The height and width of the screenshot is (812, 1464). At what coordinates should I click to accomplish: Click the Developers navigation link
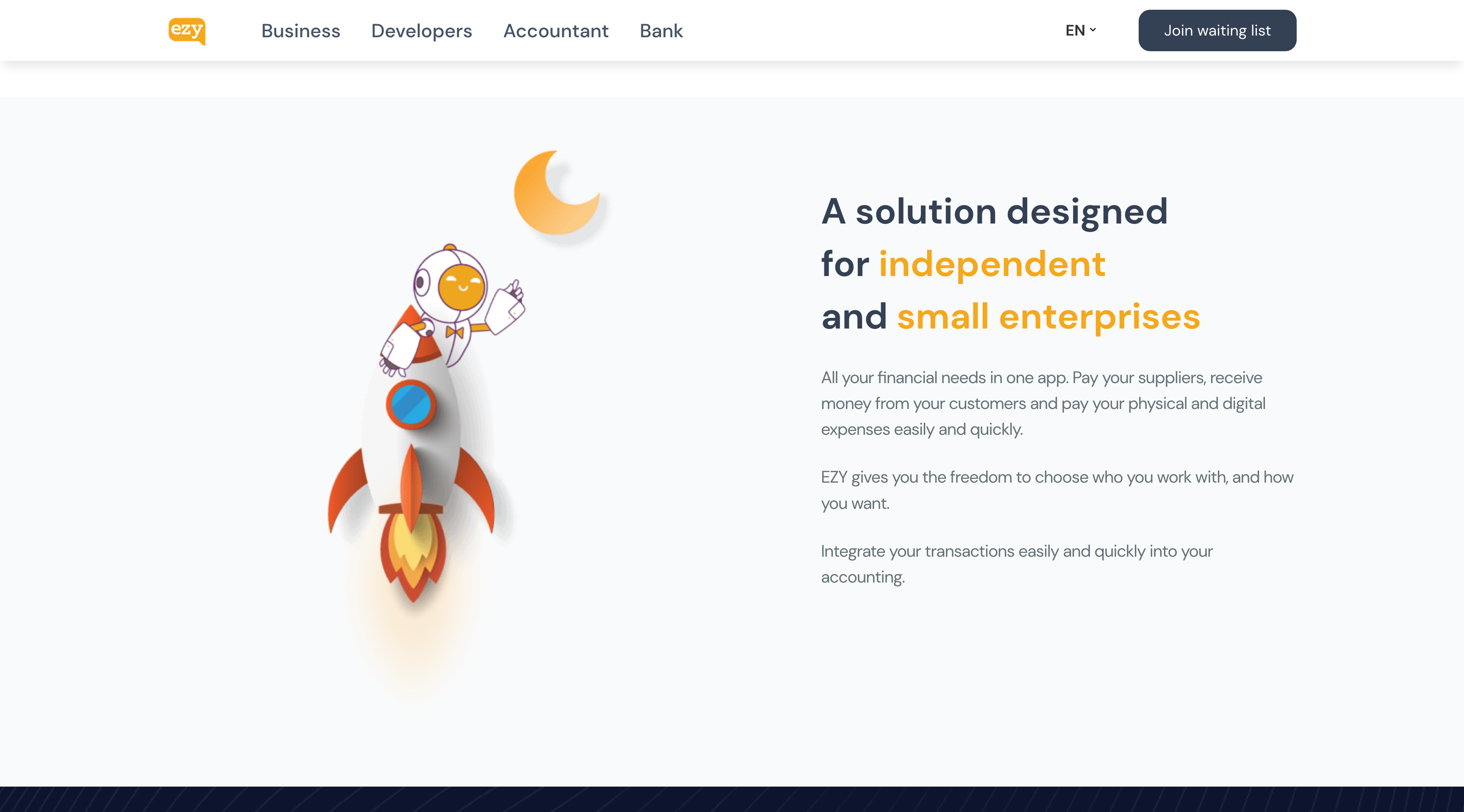click(x=421, y=30)
